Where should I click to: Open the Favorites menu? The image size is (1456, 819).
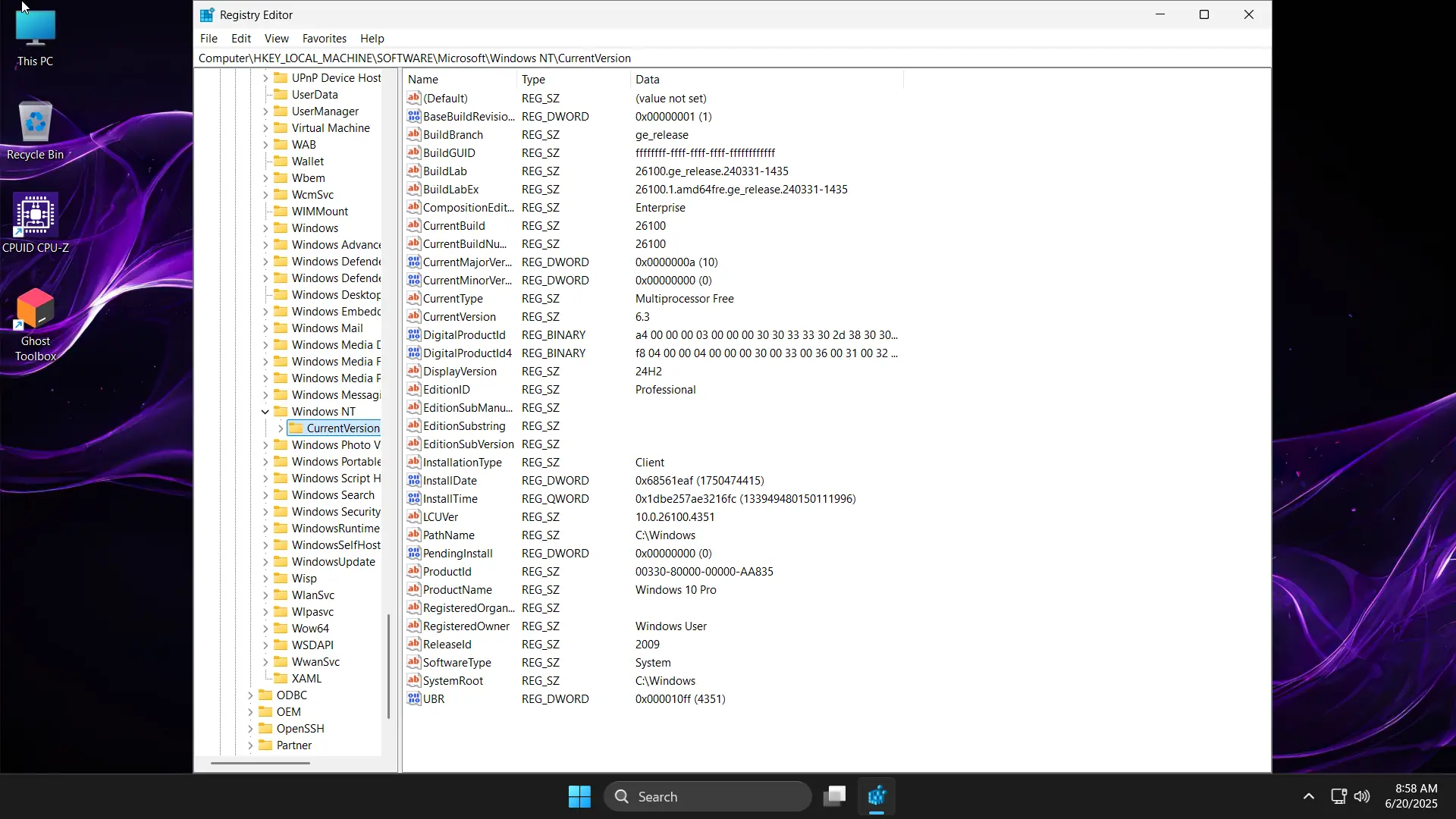pyautogui.click(x=324, y=39)
